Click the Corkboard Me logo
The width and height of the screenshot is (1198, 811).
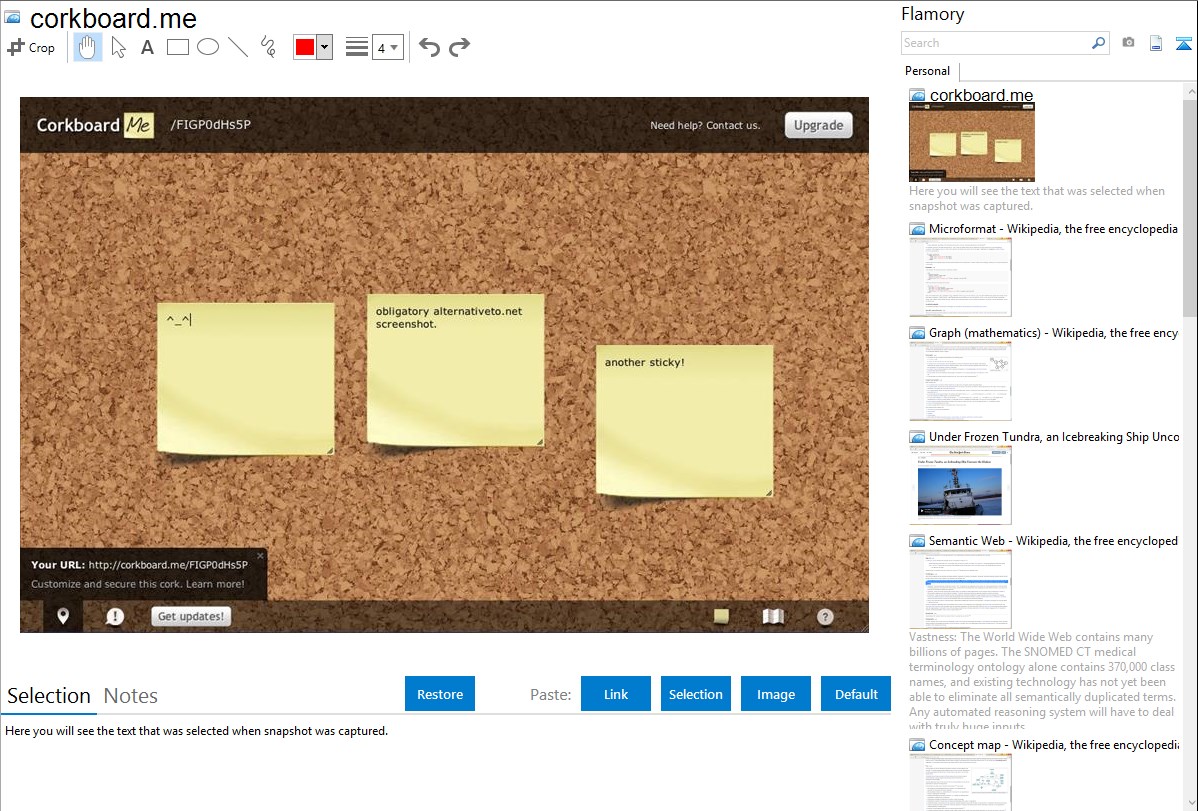point(95,125)
